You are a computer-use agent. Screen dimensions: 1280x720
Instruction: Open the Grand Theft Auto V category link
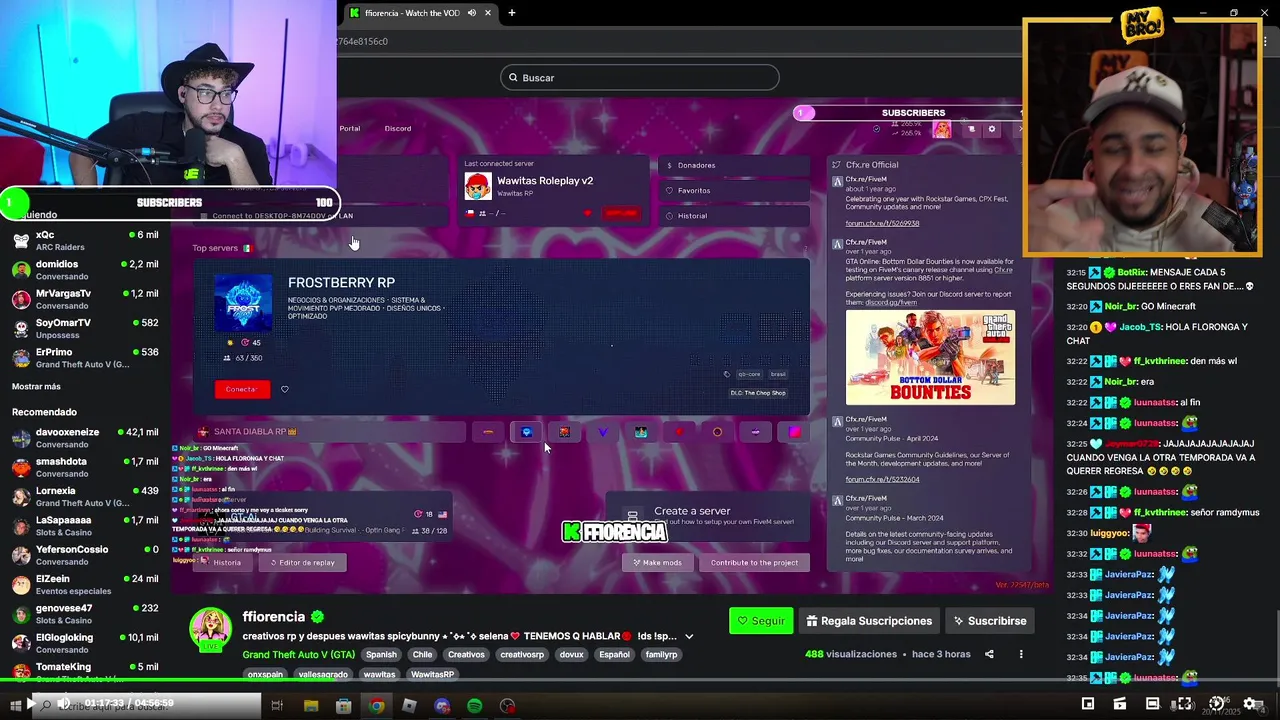pyautogui.click(x=298, y=654)
